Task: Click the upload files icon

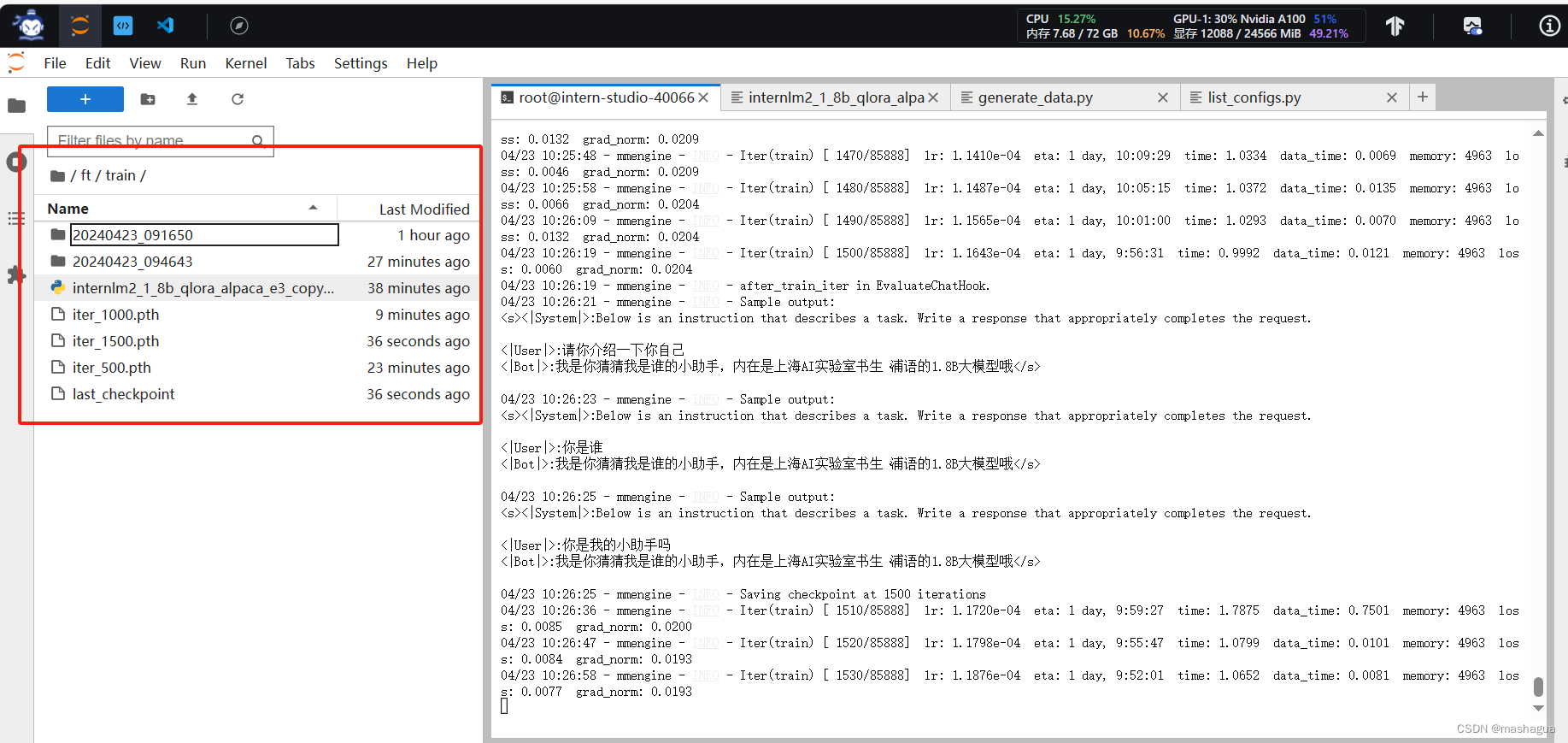Action: click(x=192, y=99)
